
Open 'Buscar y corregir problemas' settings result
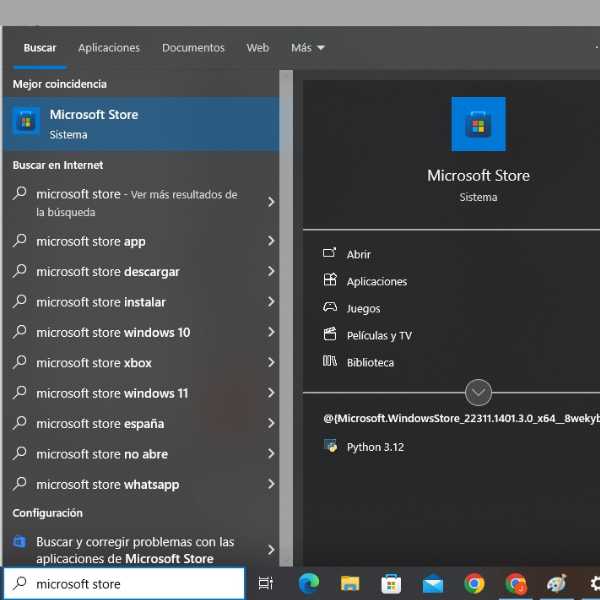pos(134,550)
